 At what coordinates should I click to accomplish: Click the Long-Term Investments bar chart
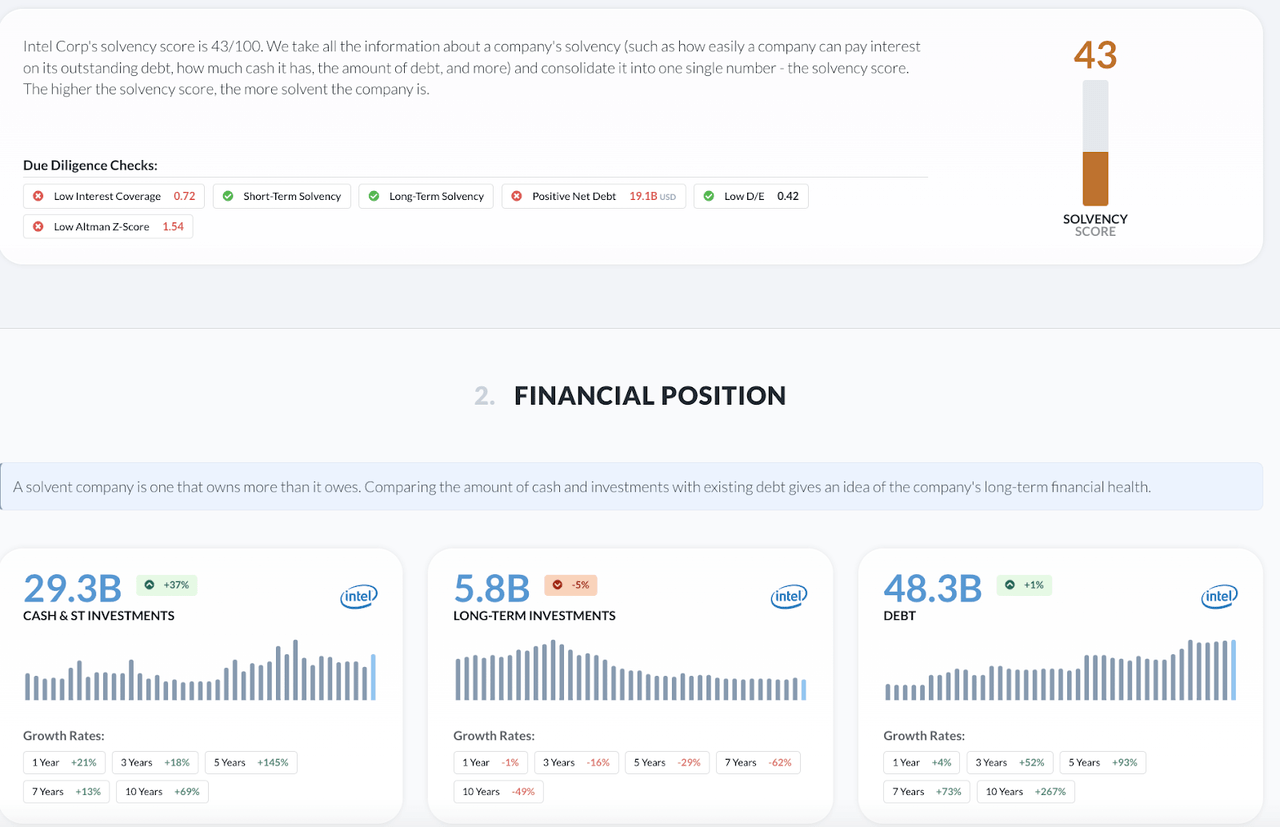coord(630,670)
